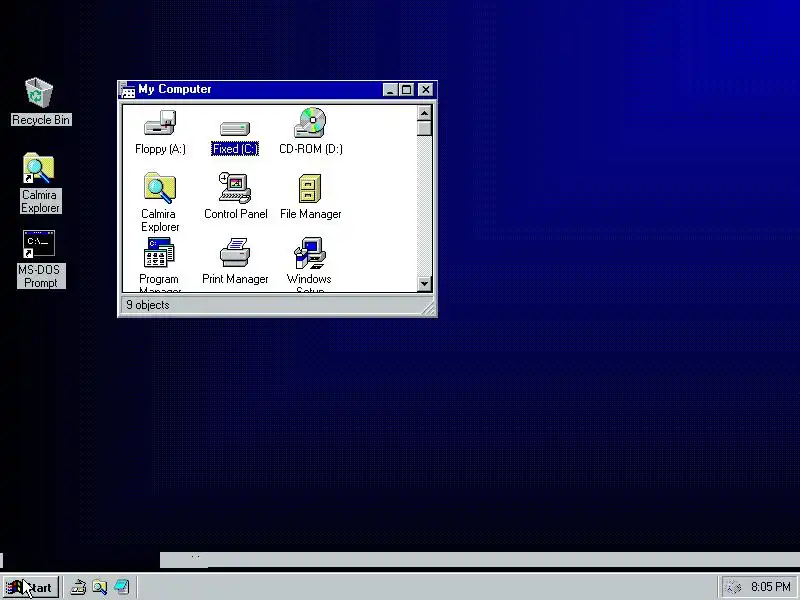Close the My Computer window
Screen dimensions: 800x600
(426, 90)
